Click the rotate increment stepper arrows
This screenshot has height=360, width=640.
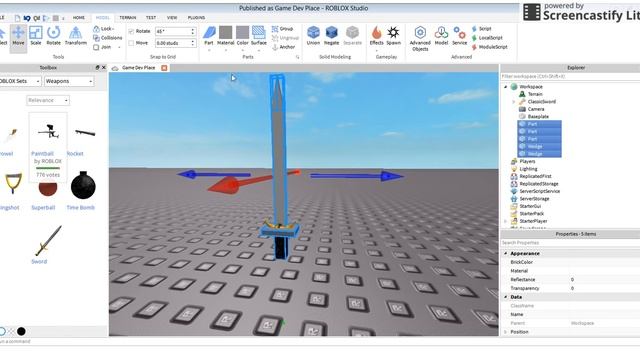pyautogui.click(x=193, y=31)
